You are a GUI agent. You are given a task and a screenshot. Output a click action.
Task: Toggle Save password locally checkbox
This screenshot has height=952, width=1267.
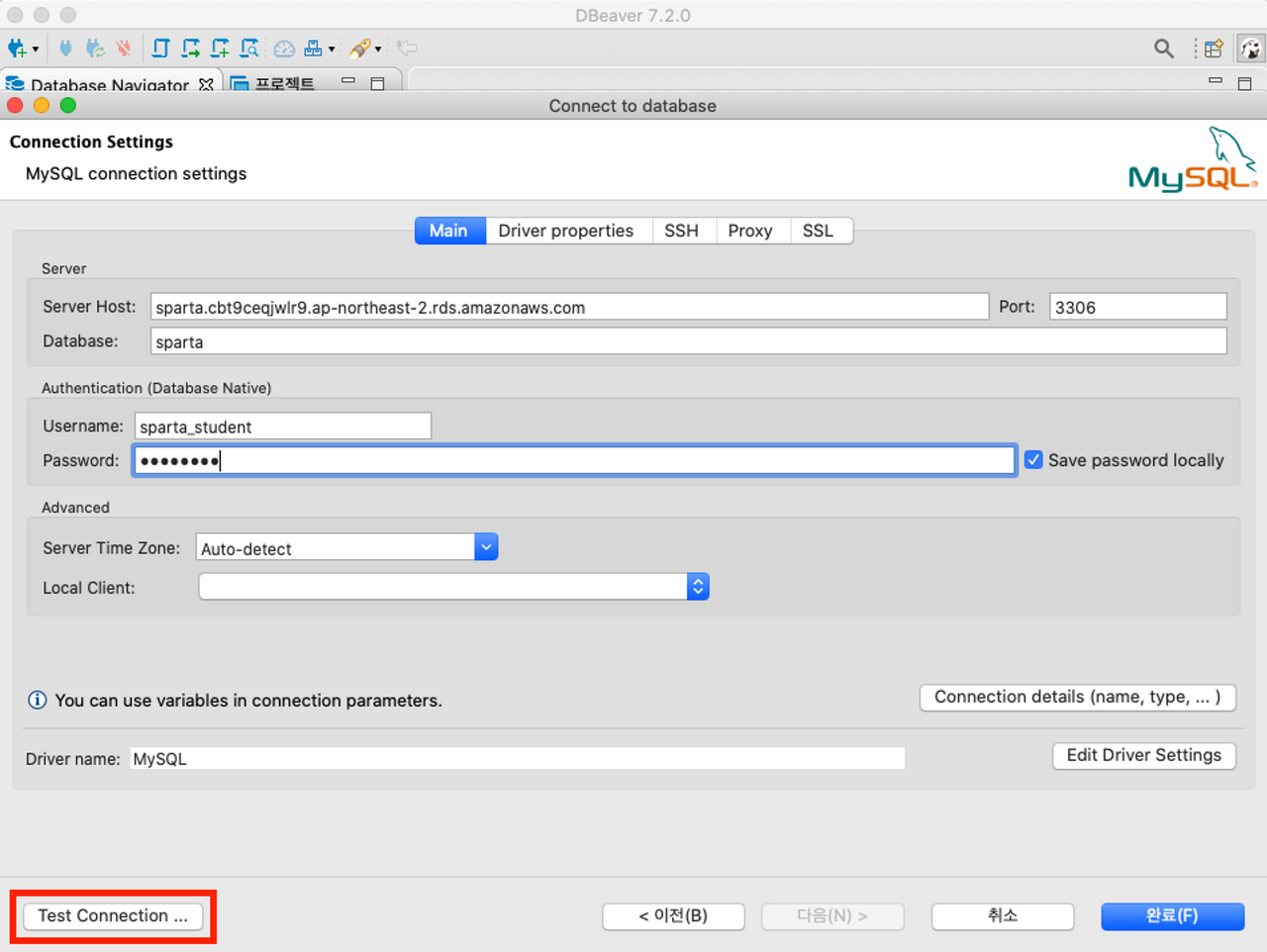click(x=1033, y=460)
